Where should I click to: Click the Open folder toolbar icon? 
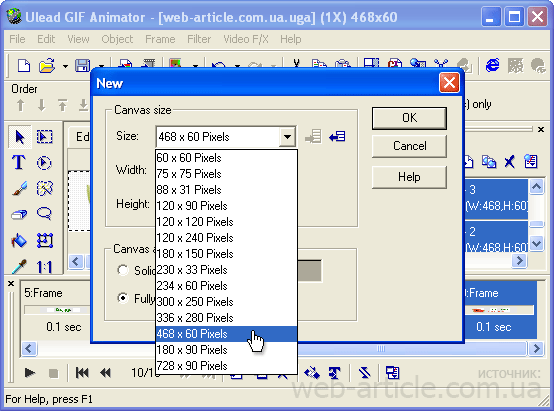(x=47, y=66)
